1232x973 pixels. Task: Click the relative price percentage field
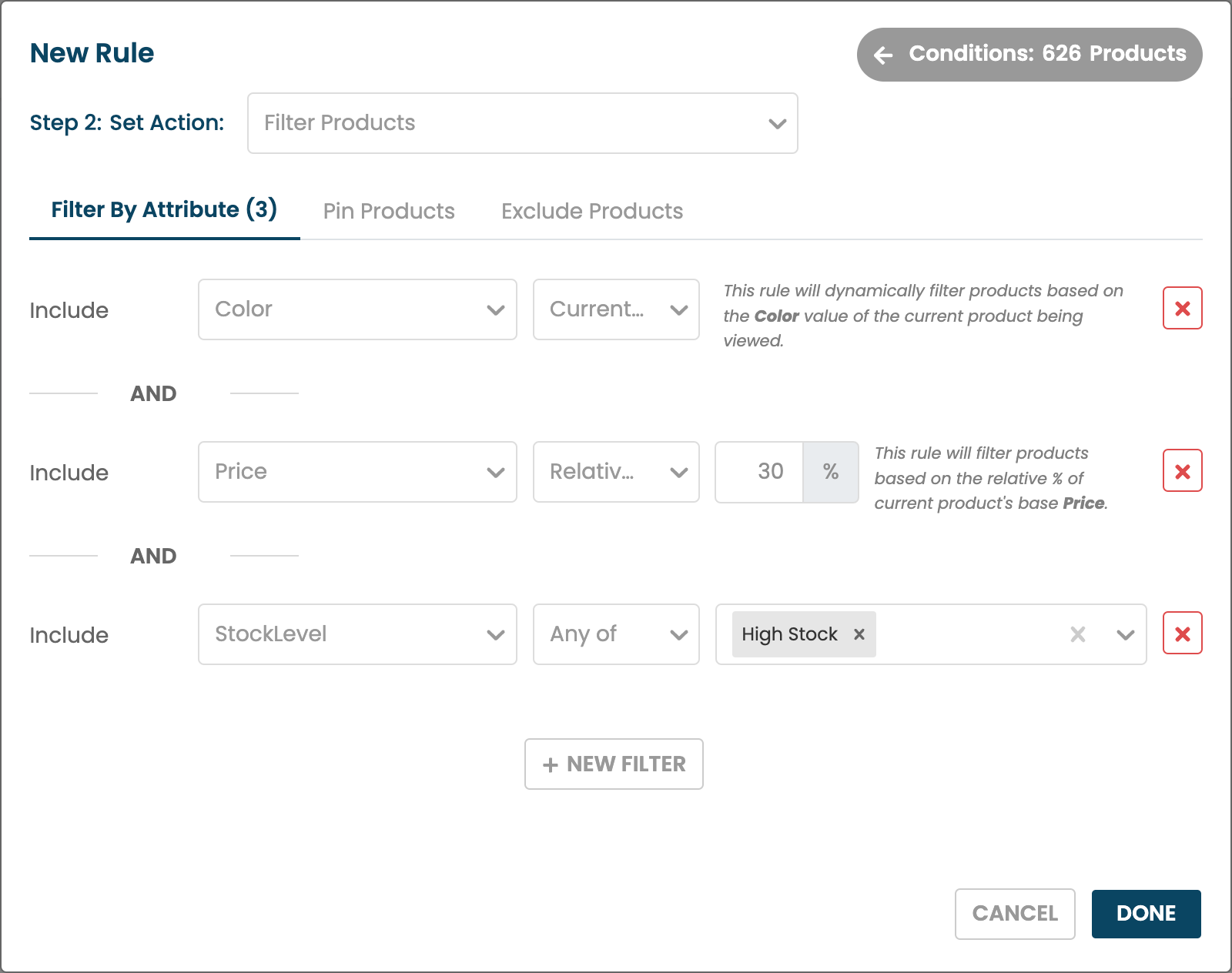(760, 472)
